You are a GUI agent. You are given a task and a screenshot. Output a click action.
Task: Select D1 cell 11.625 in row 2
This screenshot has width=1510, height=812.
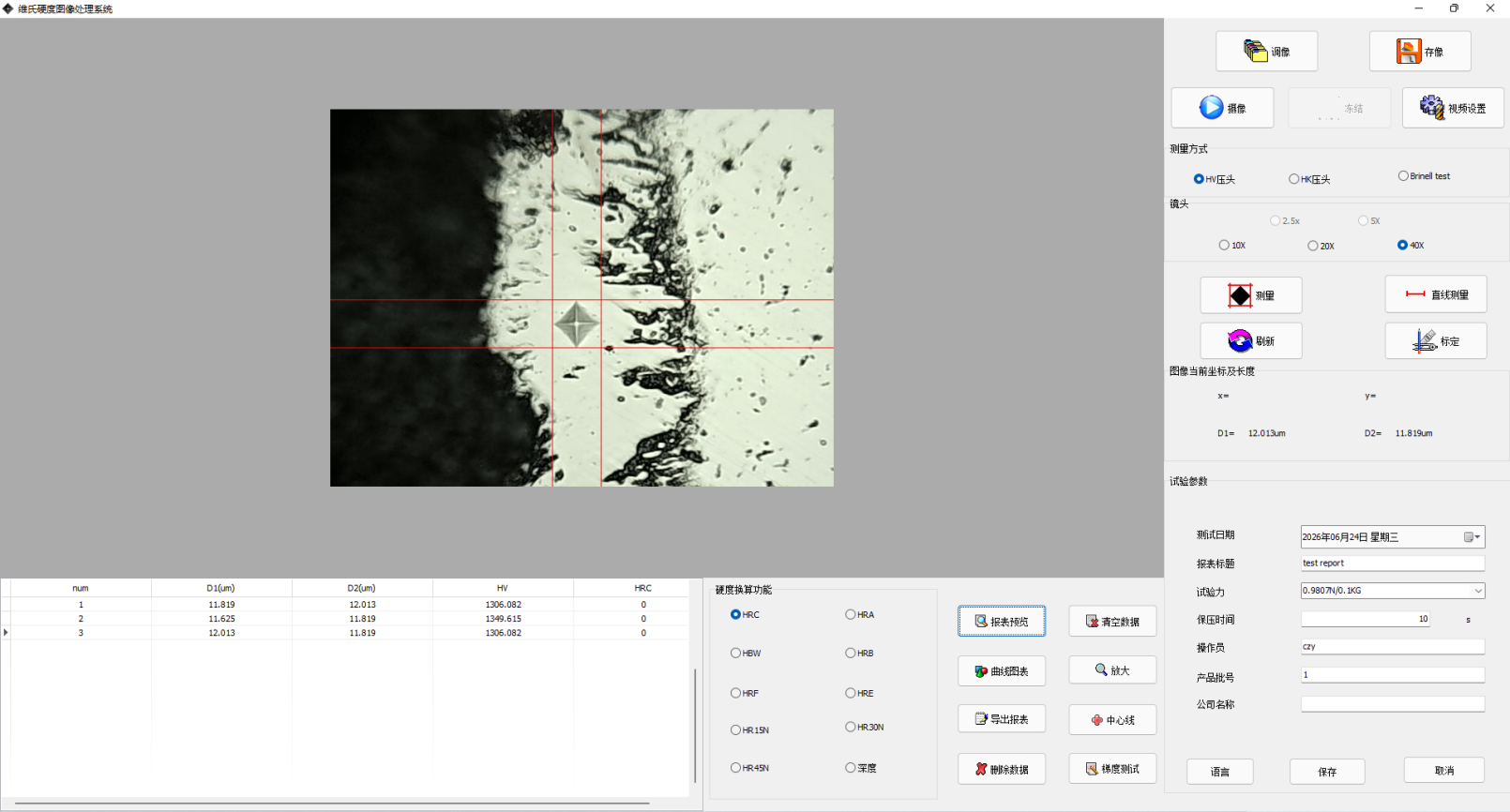point(221,619)
